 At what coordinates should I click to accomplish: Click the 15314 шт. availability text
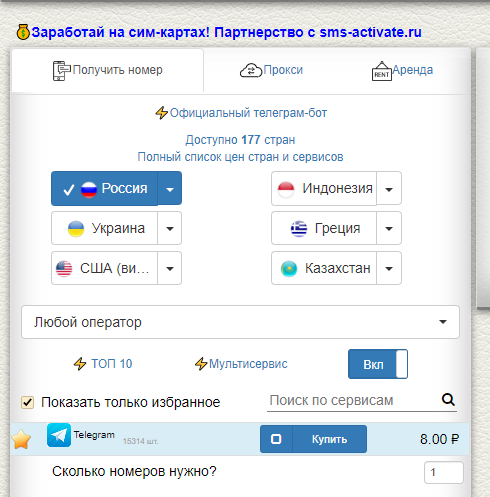pyautogui.click(x=141, y=441)
